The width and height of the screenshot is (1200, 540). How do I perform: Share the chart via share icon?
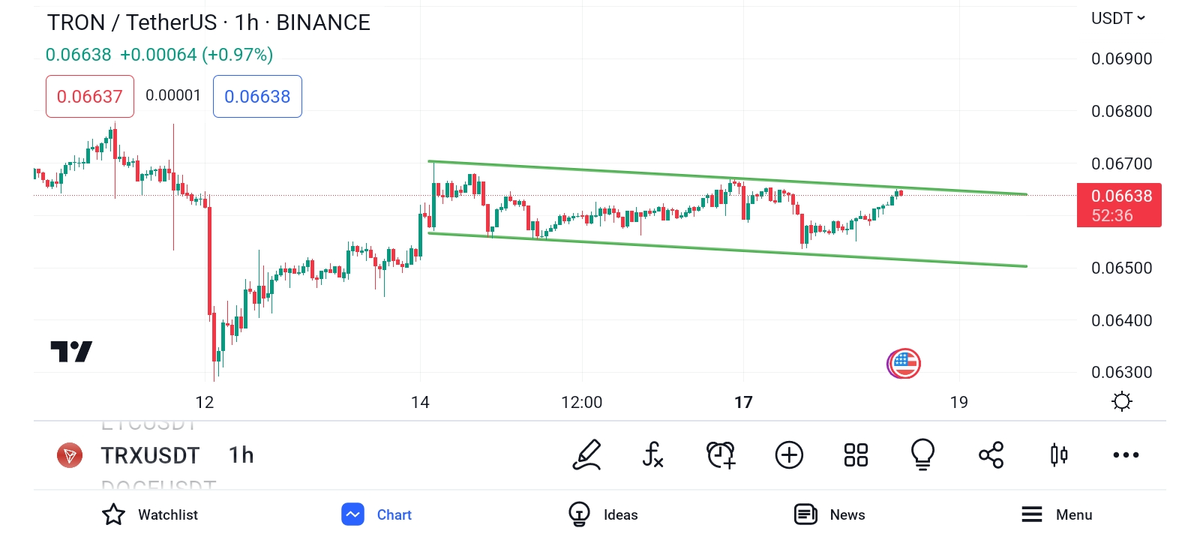[991, 455]
